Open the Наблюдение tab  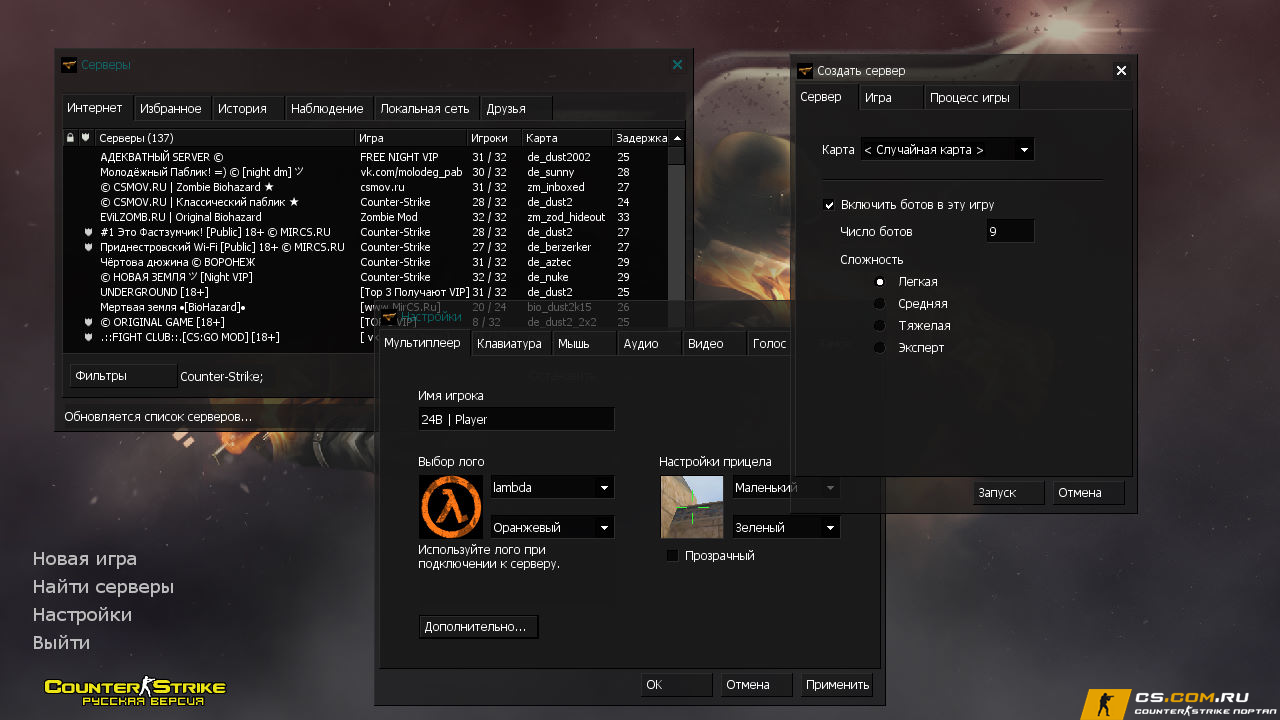327,109
